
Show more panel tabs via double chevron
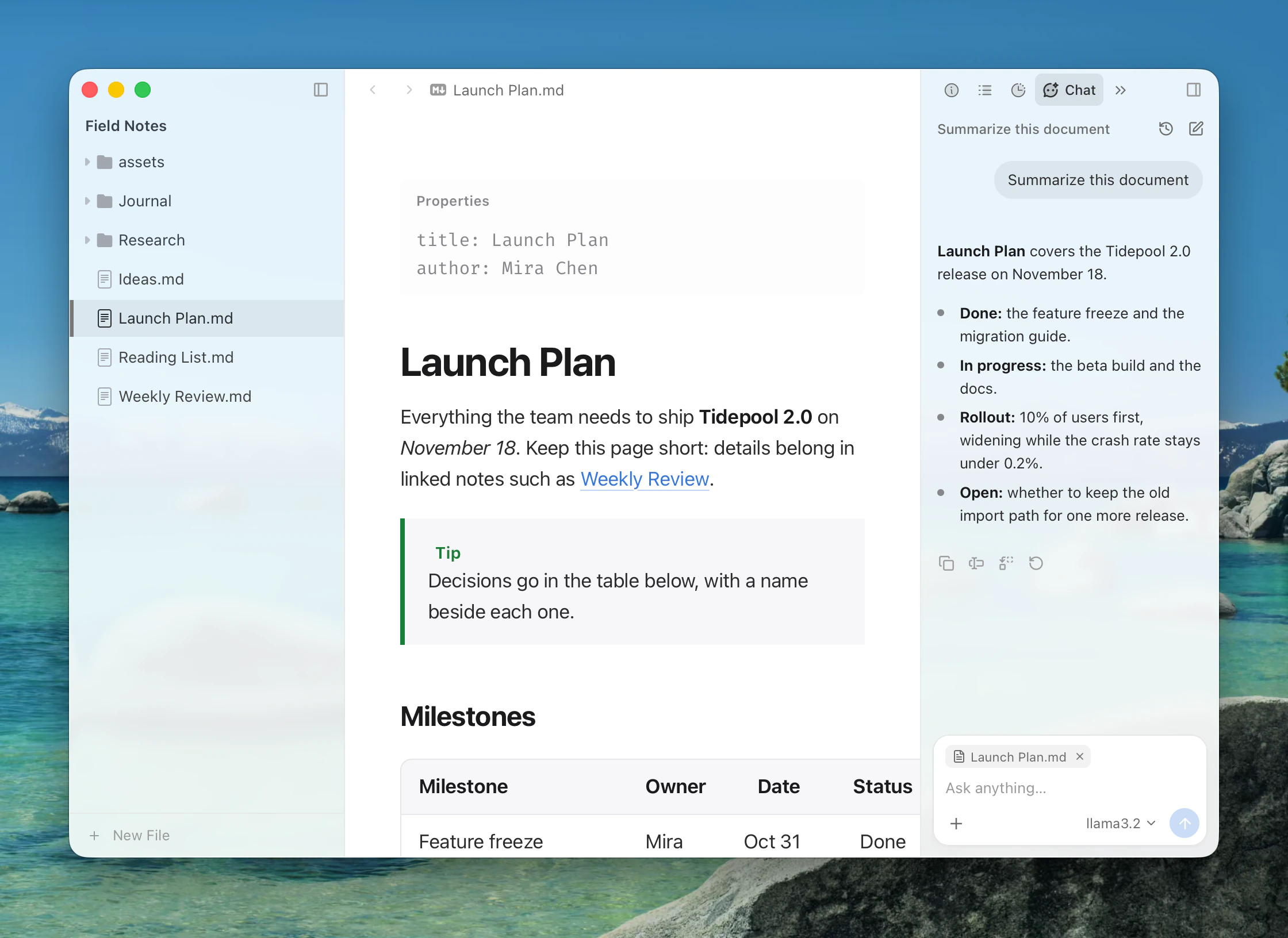tap(1121, 90)
